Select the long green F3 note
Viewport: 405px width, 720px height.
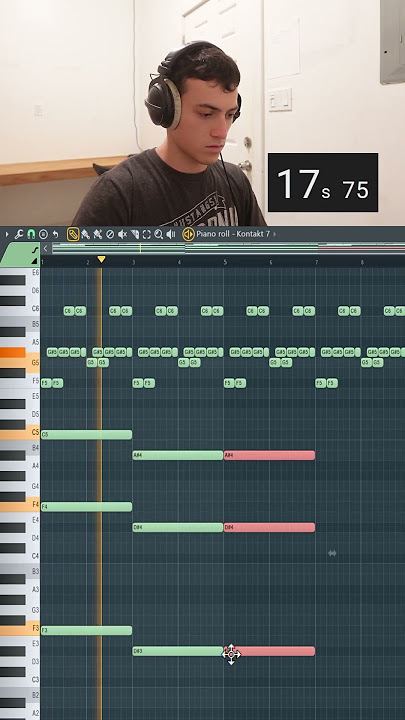point(86,630)
